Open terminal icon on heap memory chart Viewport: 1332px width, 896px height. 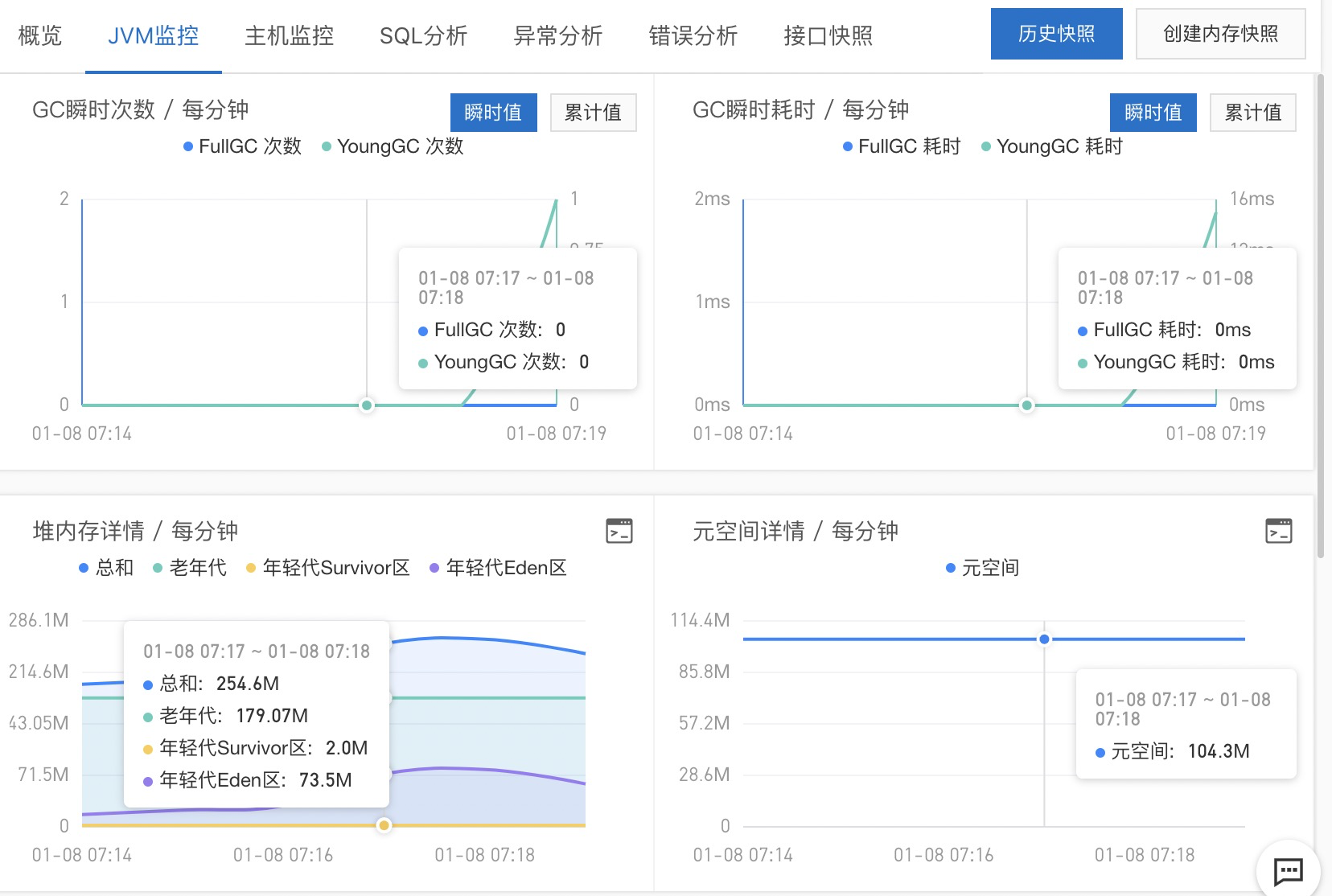tap(619, 531)
